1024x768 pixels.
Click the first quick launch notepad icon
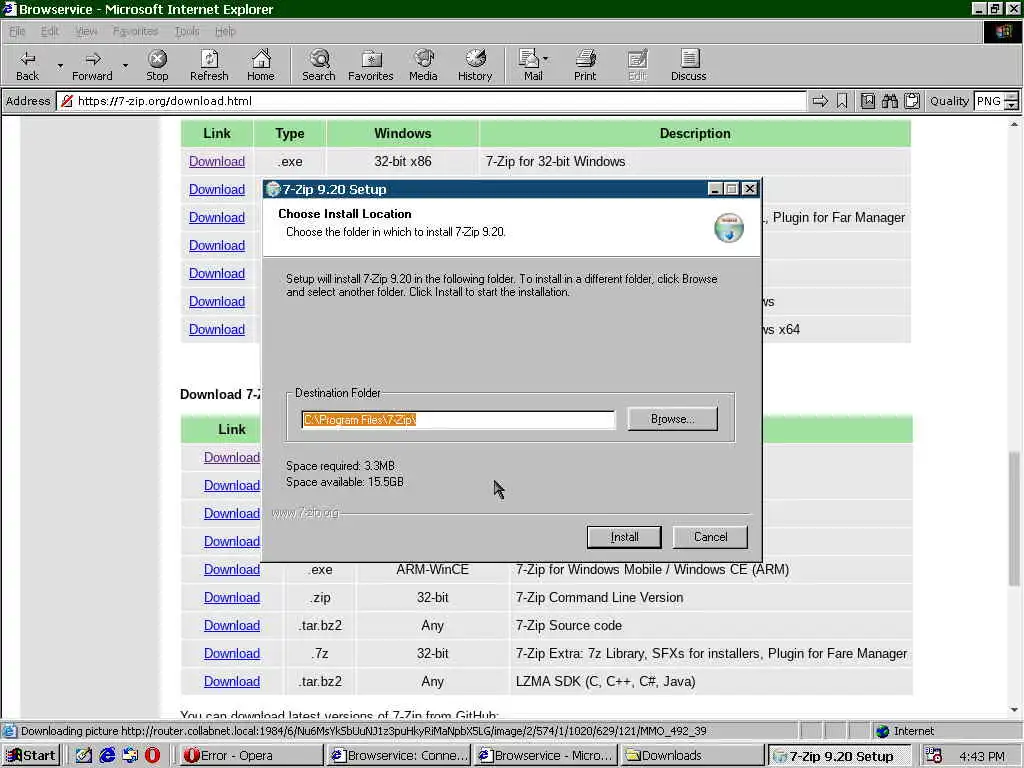tap(84, 756)
